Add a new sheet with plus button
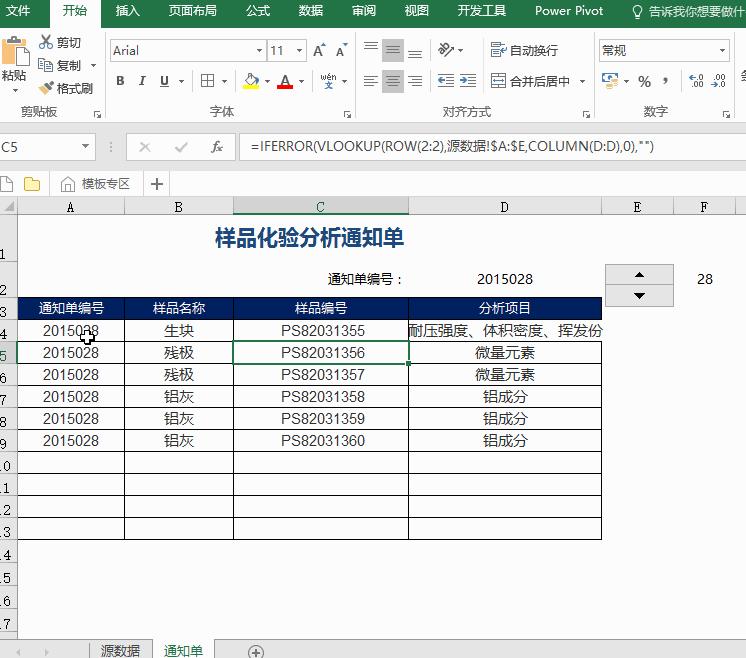The height and width of the screenshot is (658, 746). [255, 651]
